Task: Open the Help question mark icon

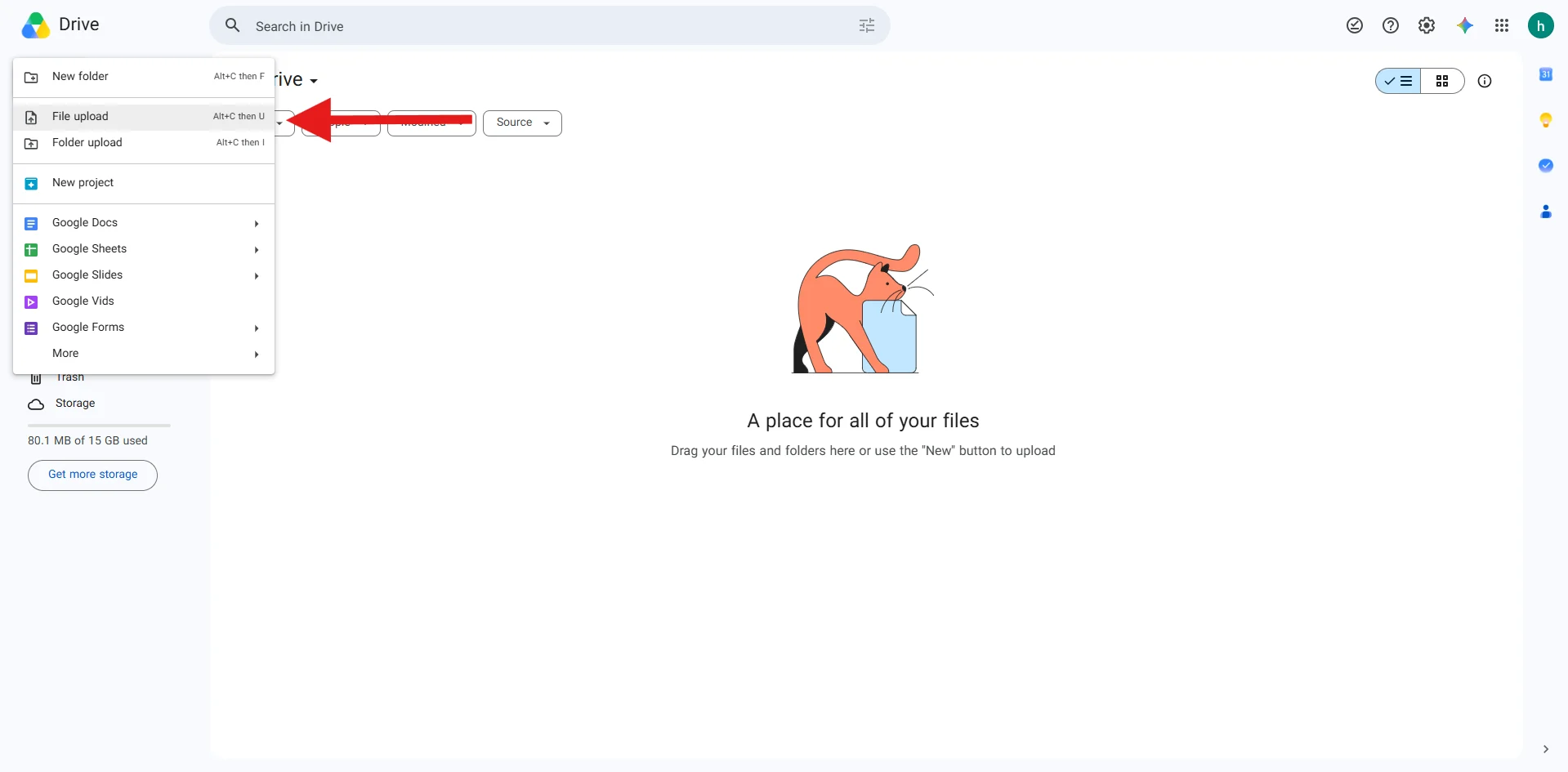Action: [1391, 25]
